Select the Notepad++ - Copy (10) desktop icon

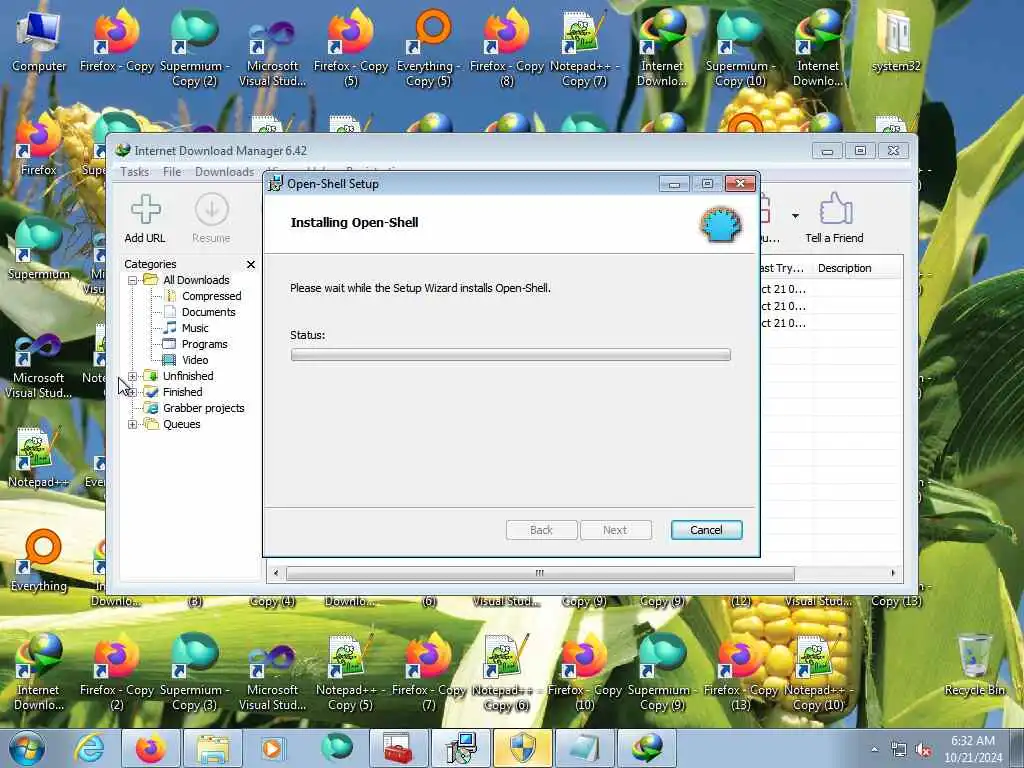[819, 673]
